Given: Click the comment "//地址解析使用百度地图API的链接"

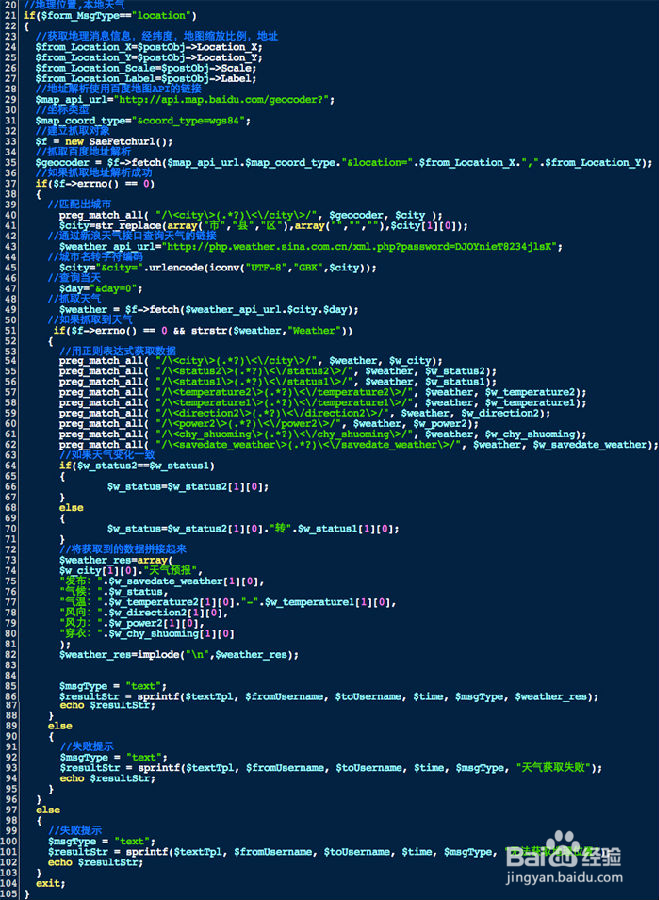Looking at the screenshot, I should [118, 89].
